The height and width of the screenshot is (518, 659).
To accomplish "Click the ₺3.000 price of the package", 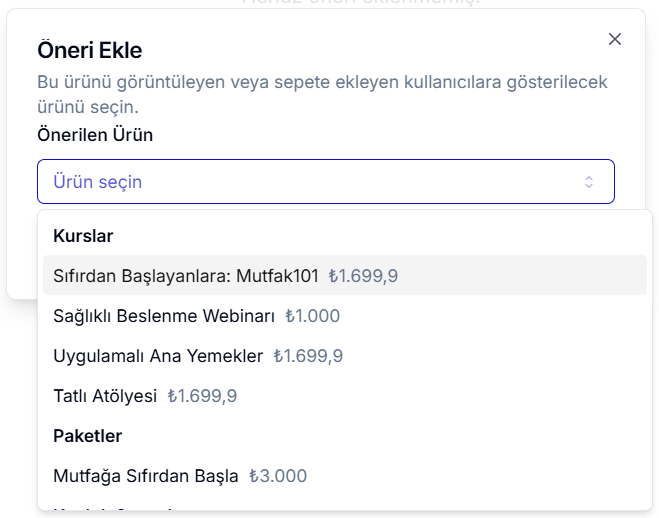I will point(278,476).
